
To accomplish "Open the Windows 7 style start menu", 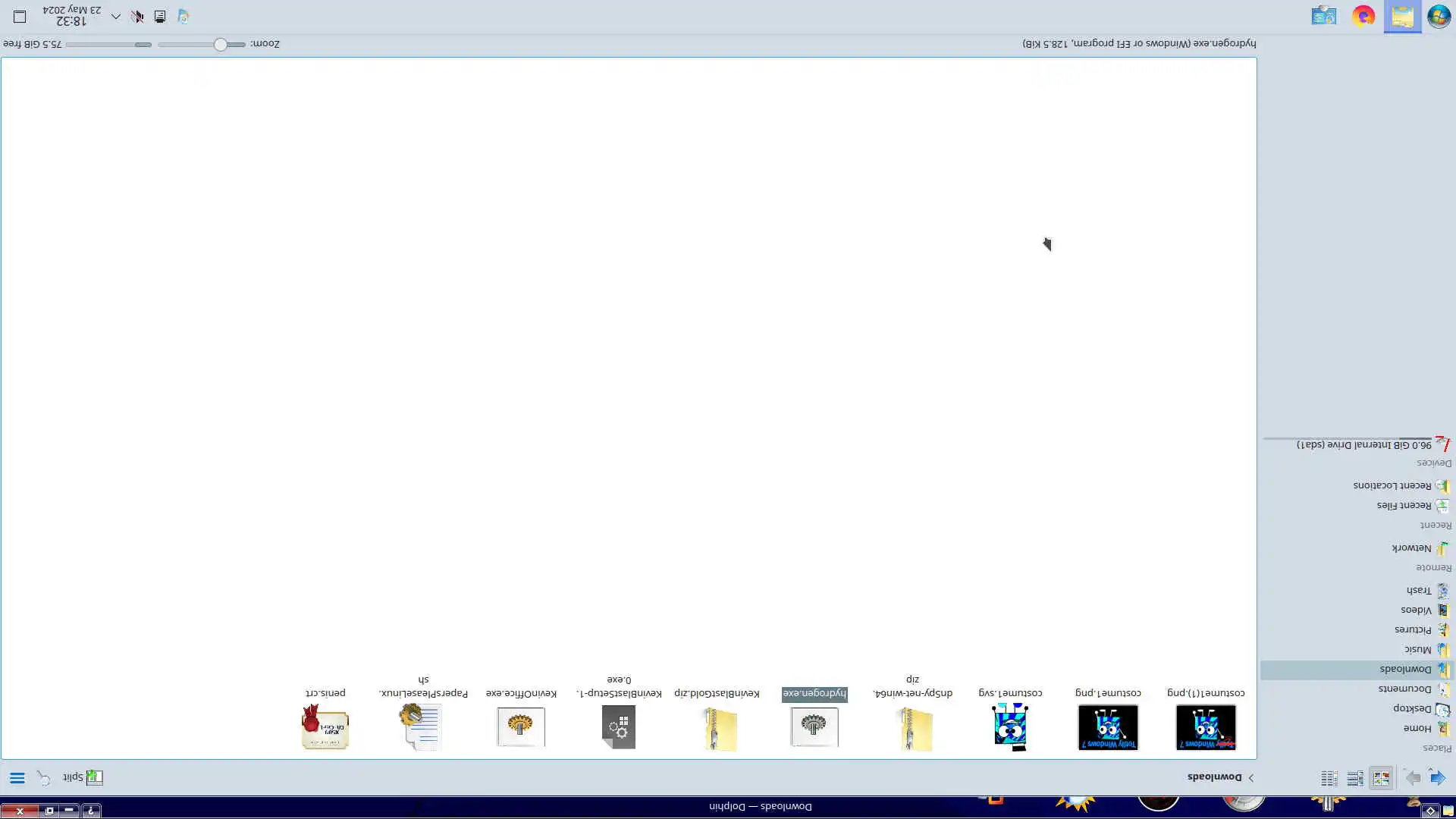I will (x=1439, y=16).
